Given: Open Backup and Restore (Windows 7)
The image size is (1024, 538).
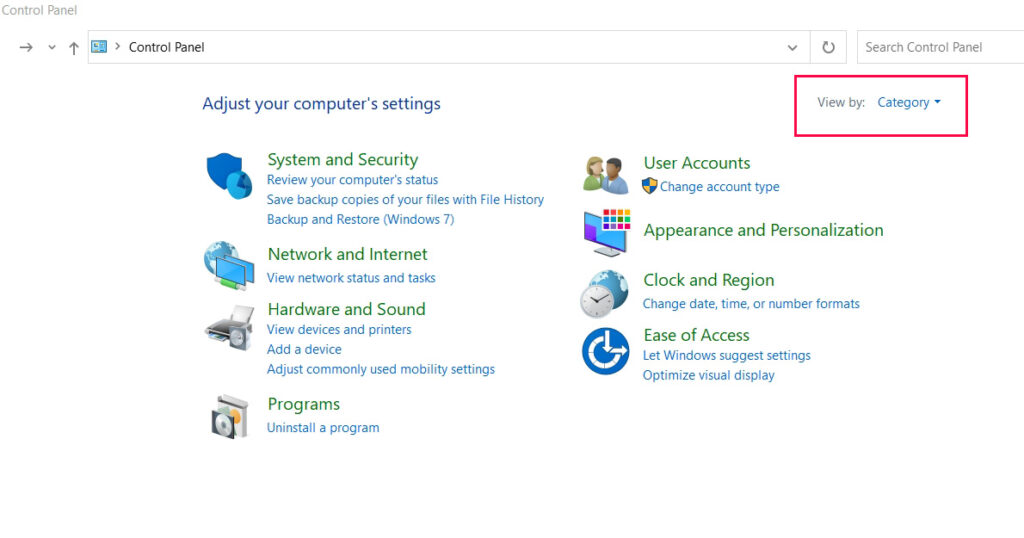Looking at the screenshot, I should pos(360,219).
